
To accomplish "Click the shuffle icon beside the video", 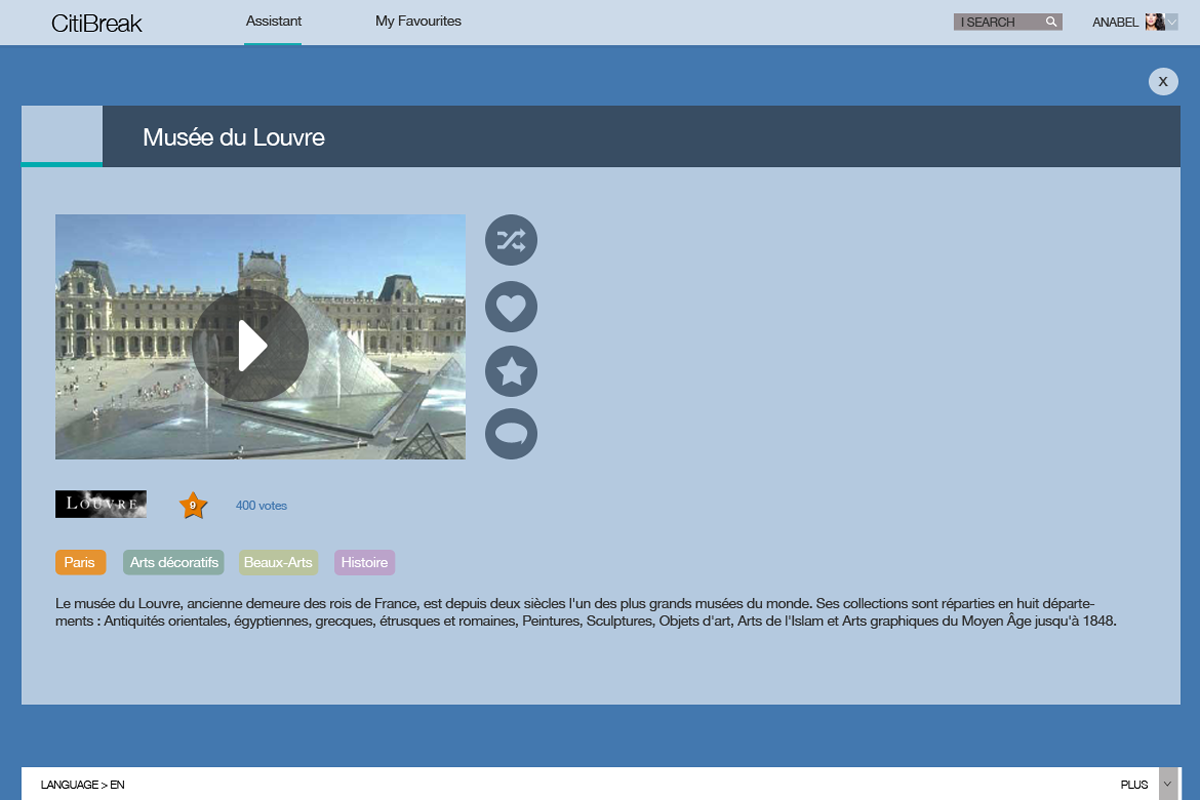I will coord(511,240).
